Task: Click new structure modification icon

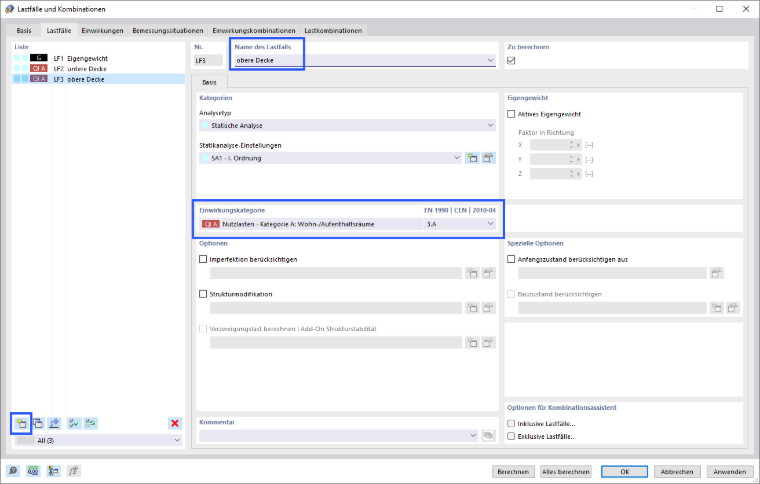Action: click(472, 308)
